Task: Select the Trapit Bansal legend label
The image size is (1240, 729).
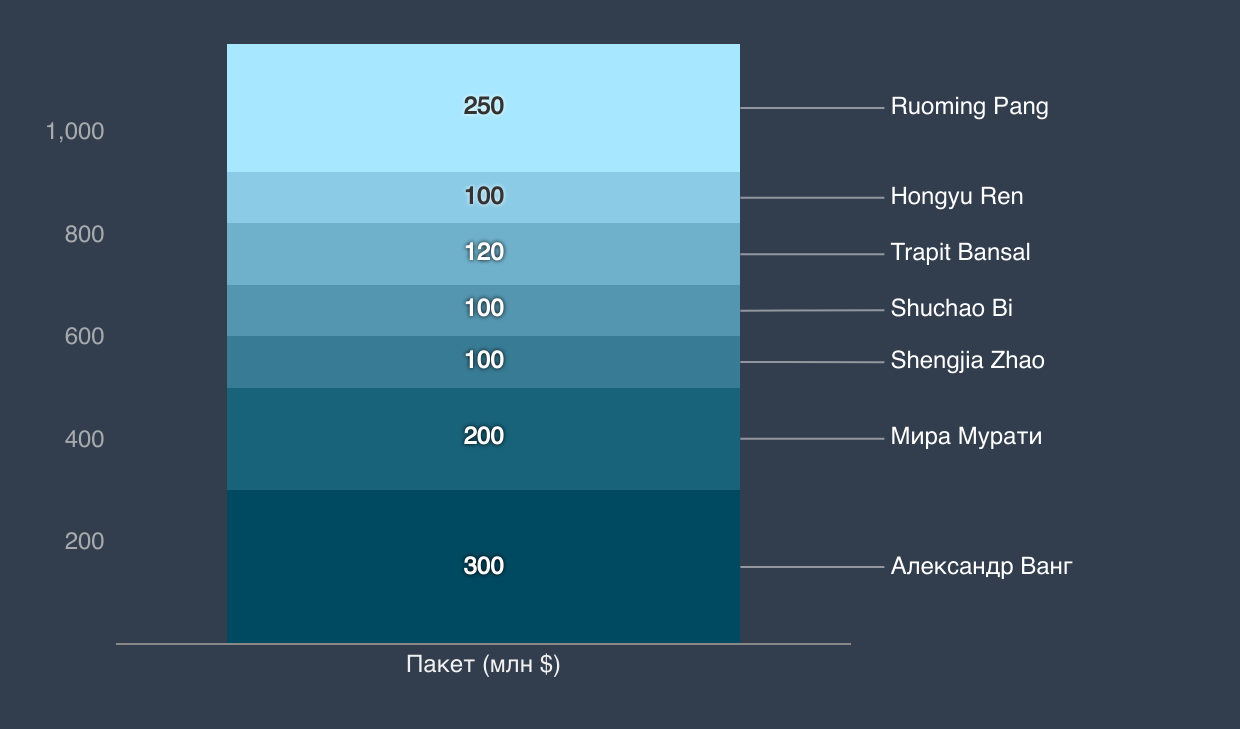Action: coord(960,253)
